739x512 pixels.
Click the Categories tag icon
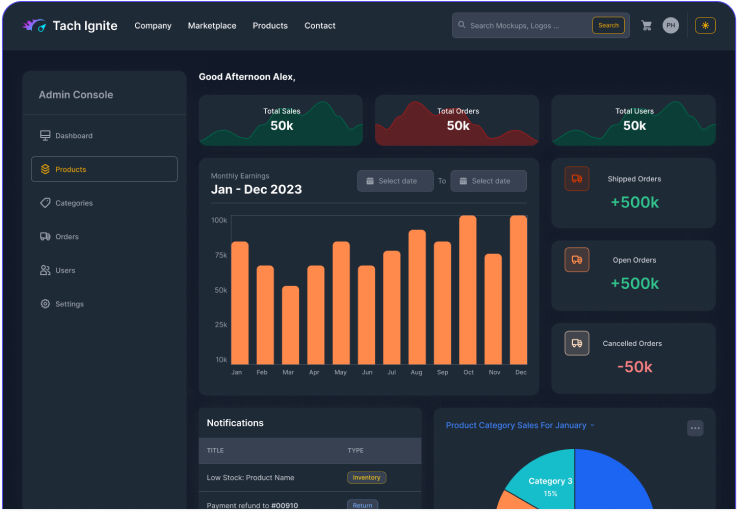tap(45, 203)
